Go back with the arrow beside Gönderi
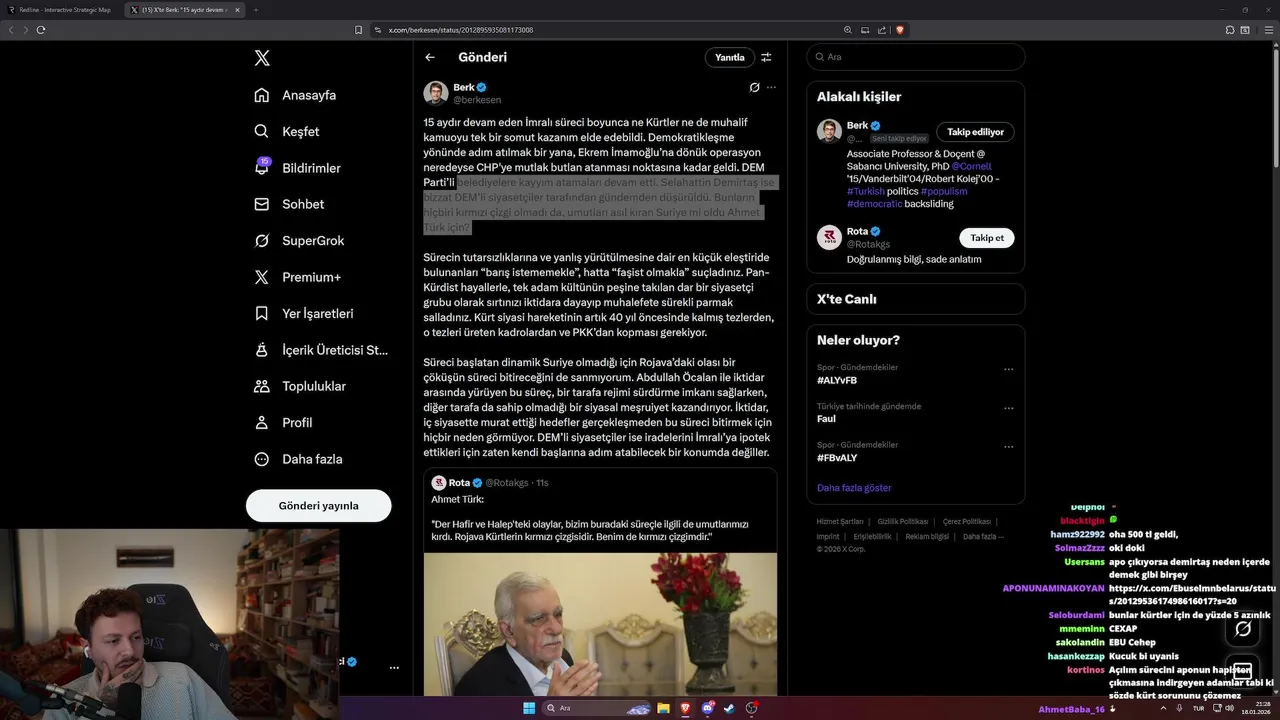The height and width of the screenshot is (720, 1280). pyautogui.click(x=430, y=57)
